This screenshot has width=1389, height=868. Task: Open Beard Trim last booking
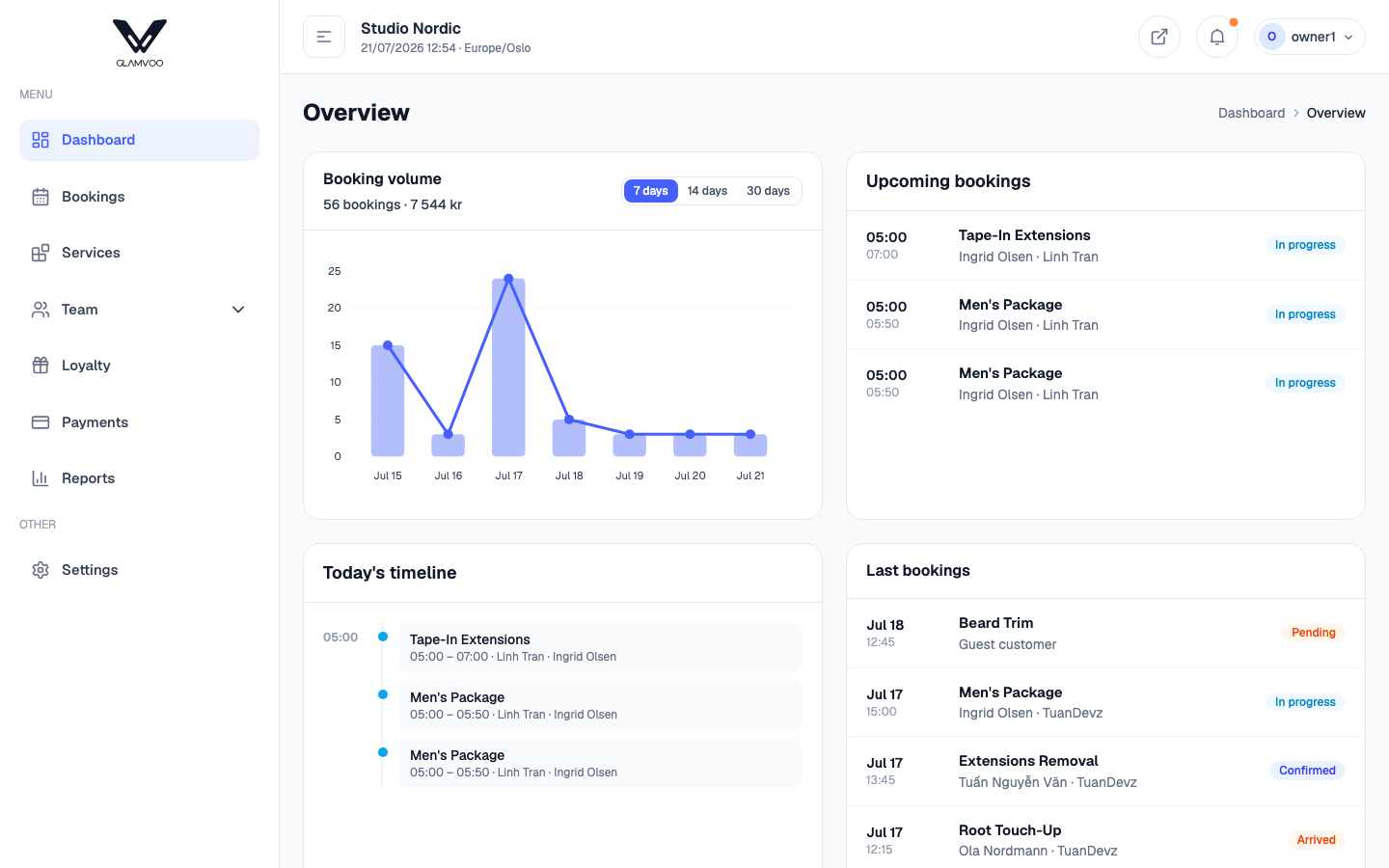1105,634
